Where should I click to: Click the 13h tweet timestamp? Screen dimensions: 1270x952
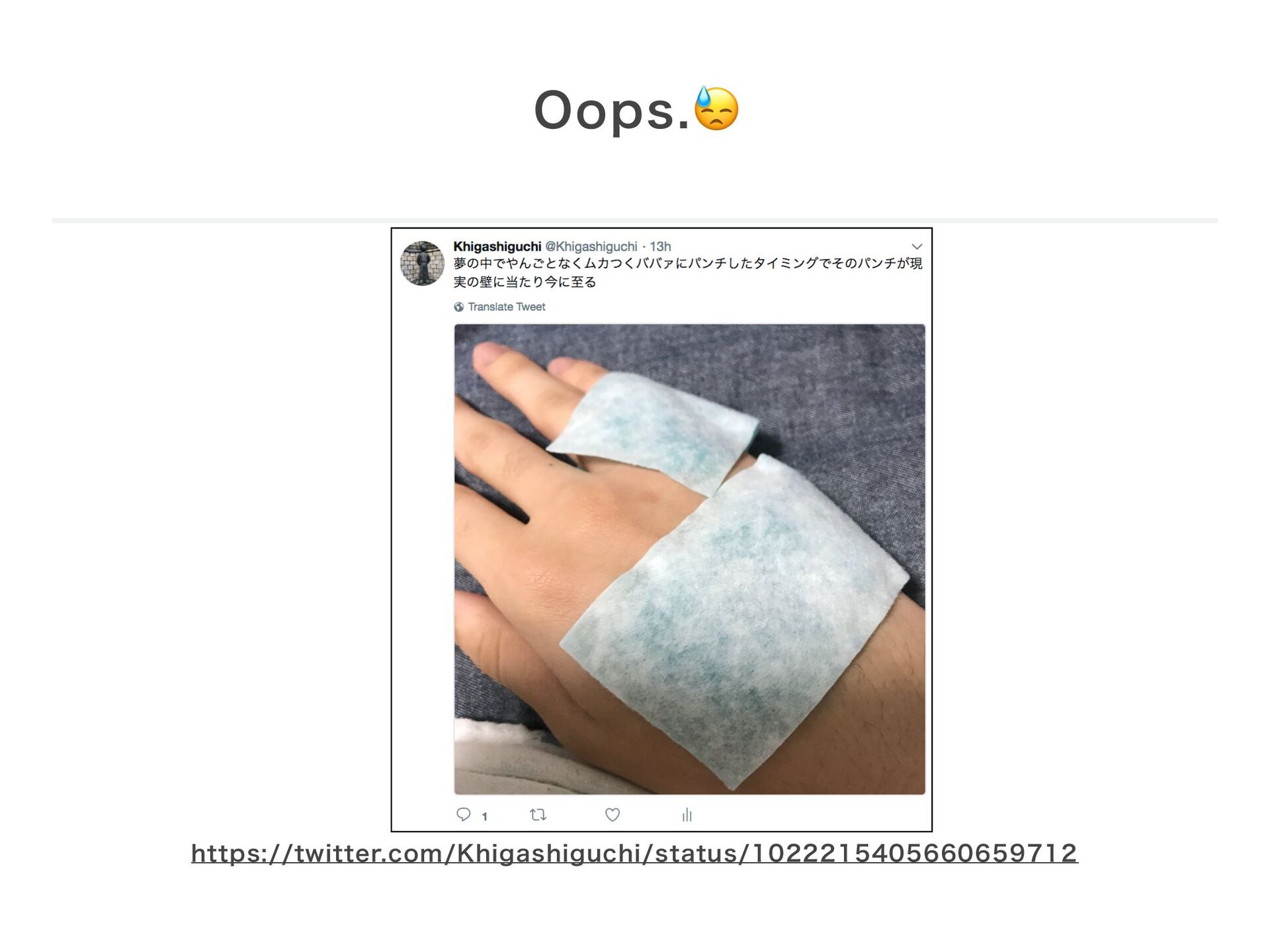660,247
